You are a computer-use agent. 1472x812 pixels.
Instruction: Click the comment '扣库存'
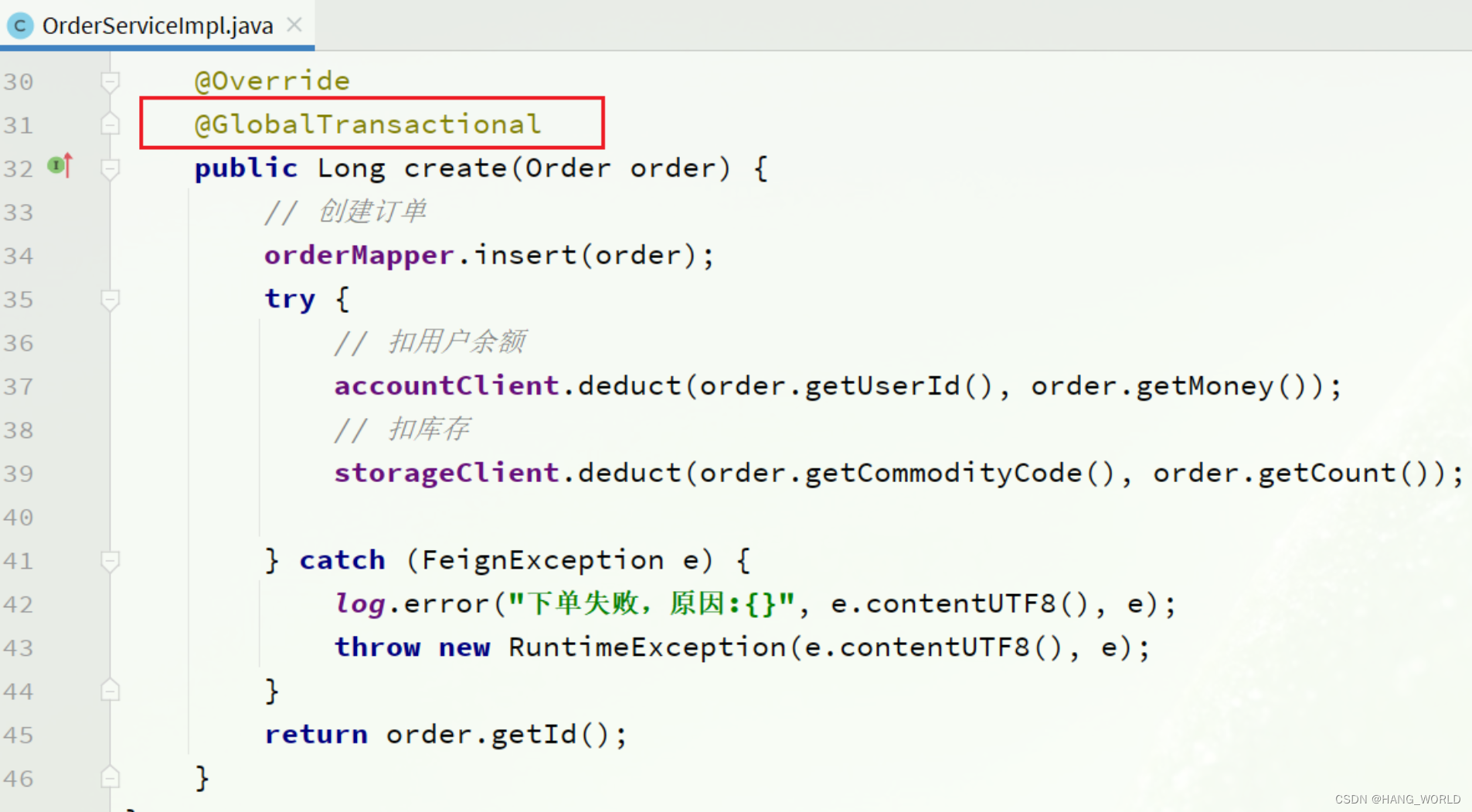429,429
